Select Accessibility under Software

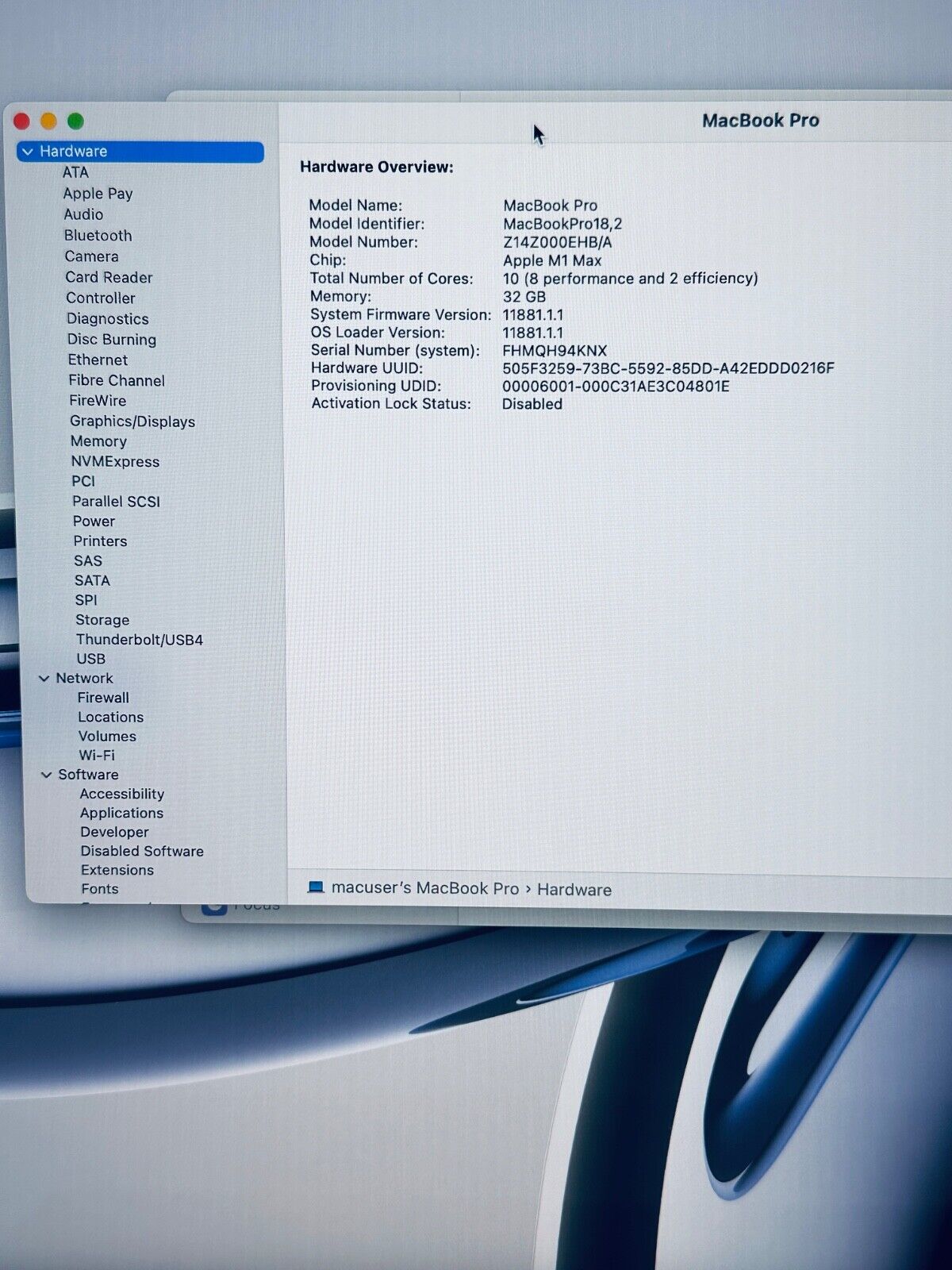[122, 794]
